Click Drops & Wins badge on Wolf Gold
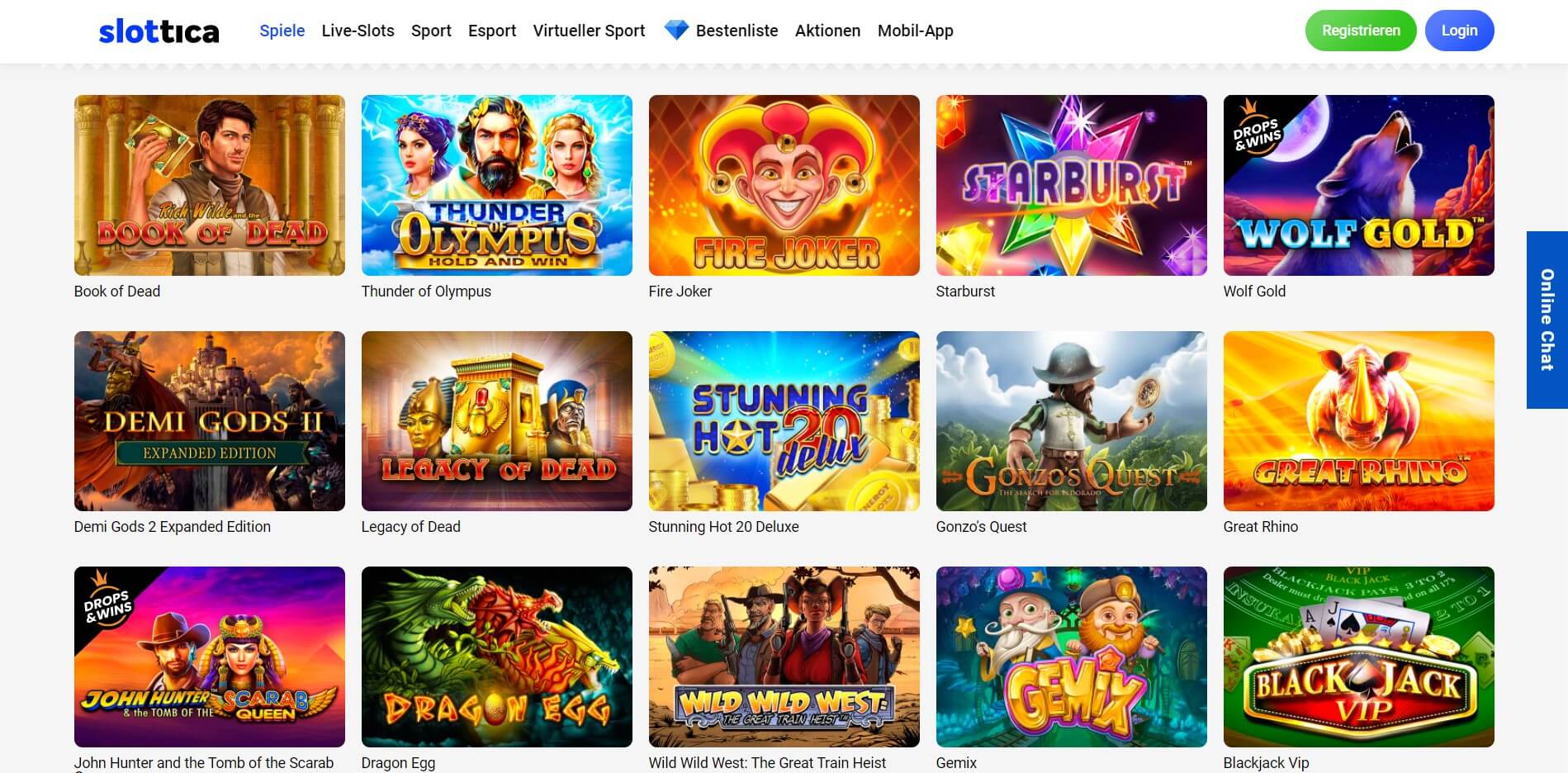 pyautogui.click(x=1257, y=129)
